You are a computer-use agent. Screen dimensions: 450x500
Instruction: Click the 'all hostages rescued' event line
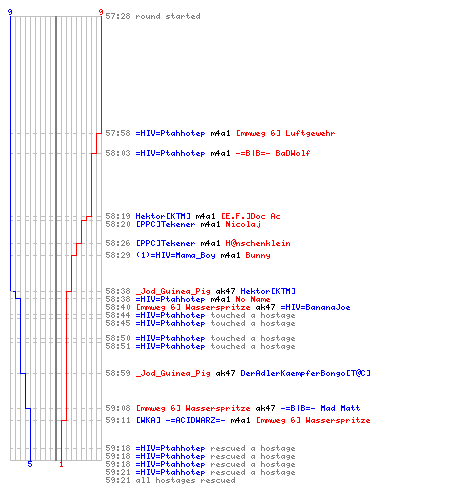(170, 480)
